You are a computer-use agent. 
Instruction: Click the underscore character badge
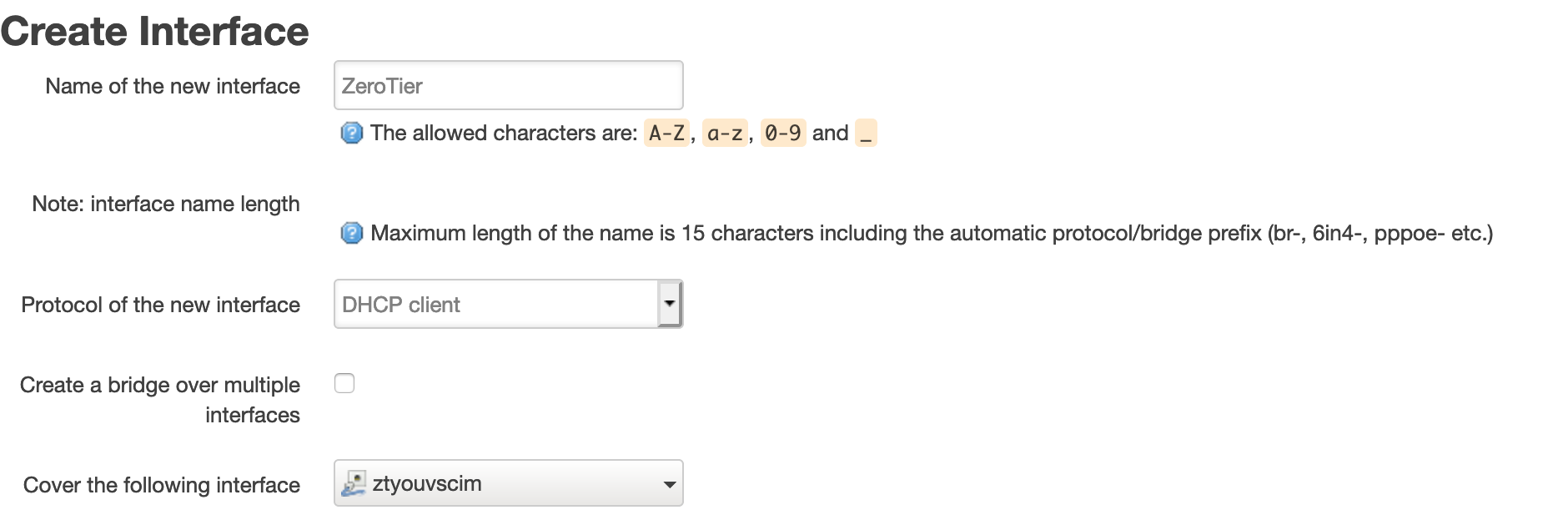[866, 133]
